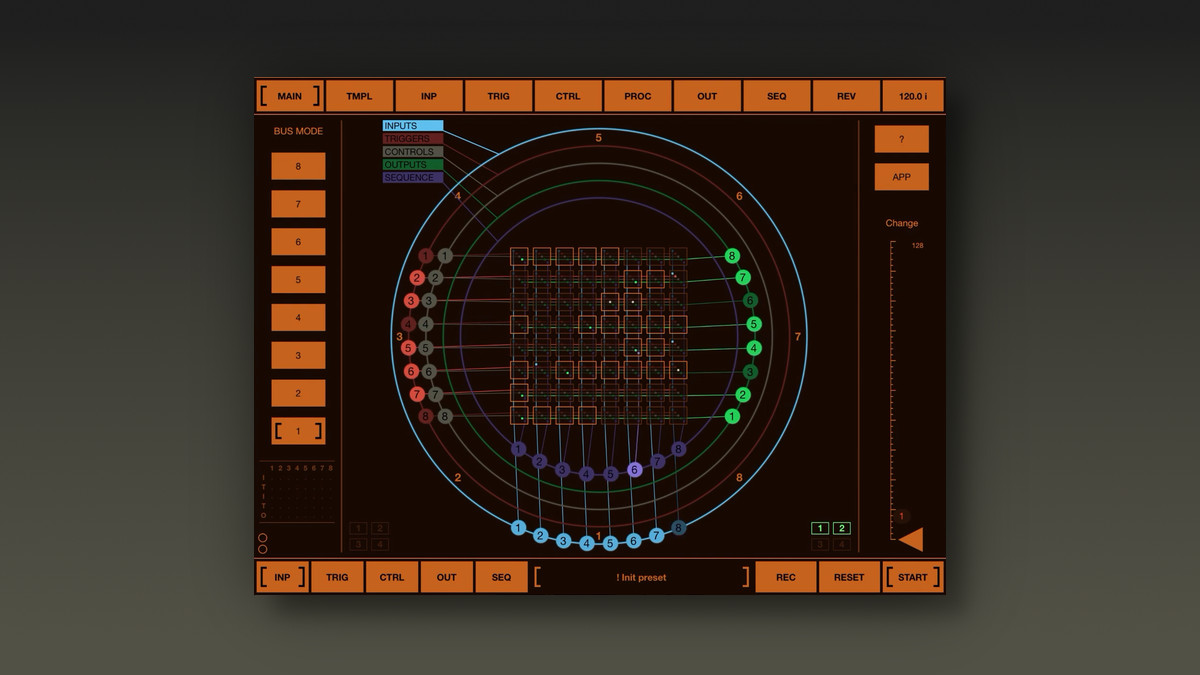Click the orange triangle slider arrow

coord(910,540)
